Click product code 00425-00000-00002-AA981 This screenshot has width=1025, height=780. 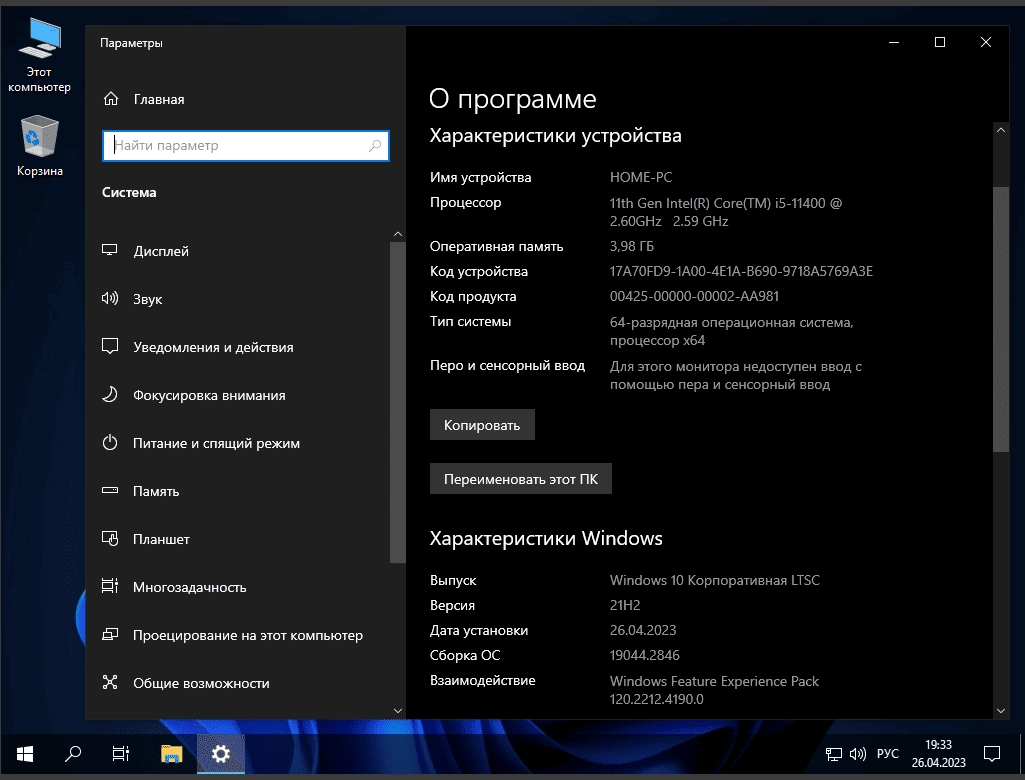point(694,296)
